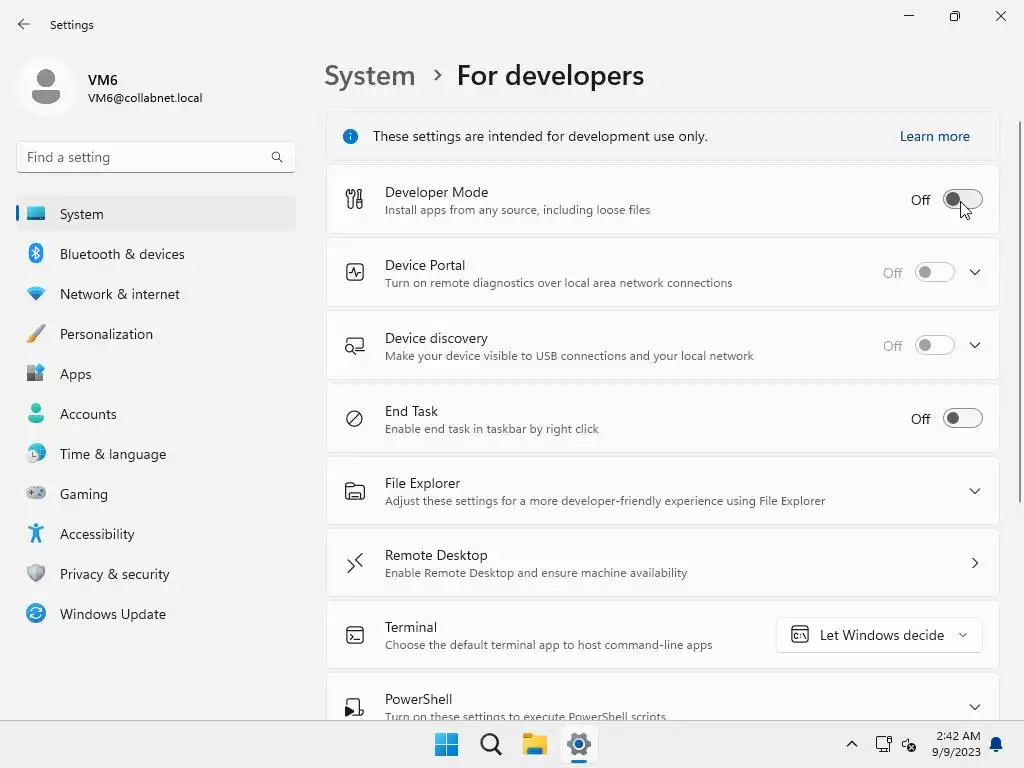Click the Remote Desktop row title

(x=436, y=555)
